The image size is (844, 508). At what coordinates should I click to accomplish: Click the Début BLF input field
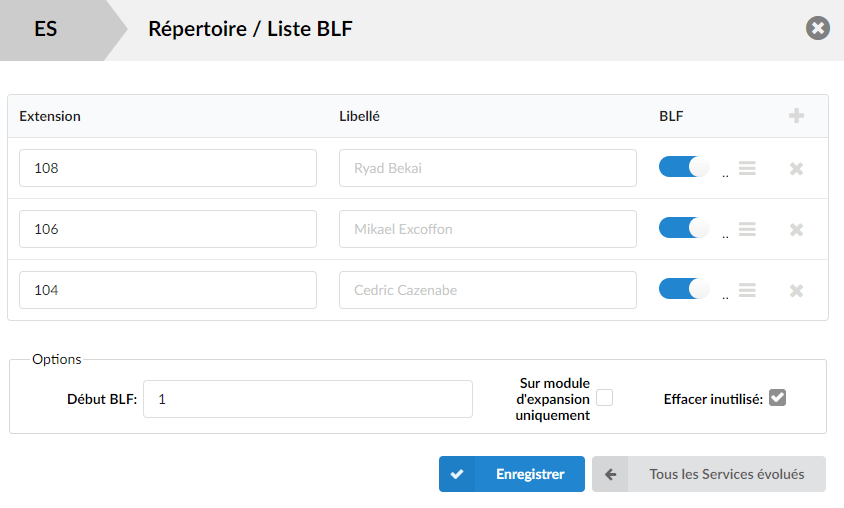click(308, 399)
